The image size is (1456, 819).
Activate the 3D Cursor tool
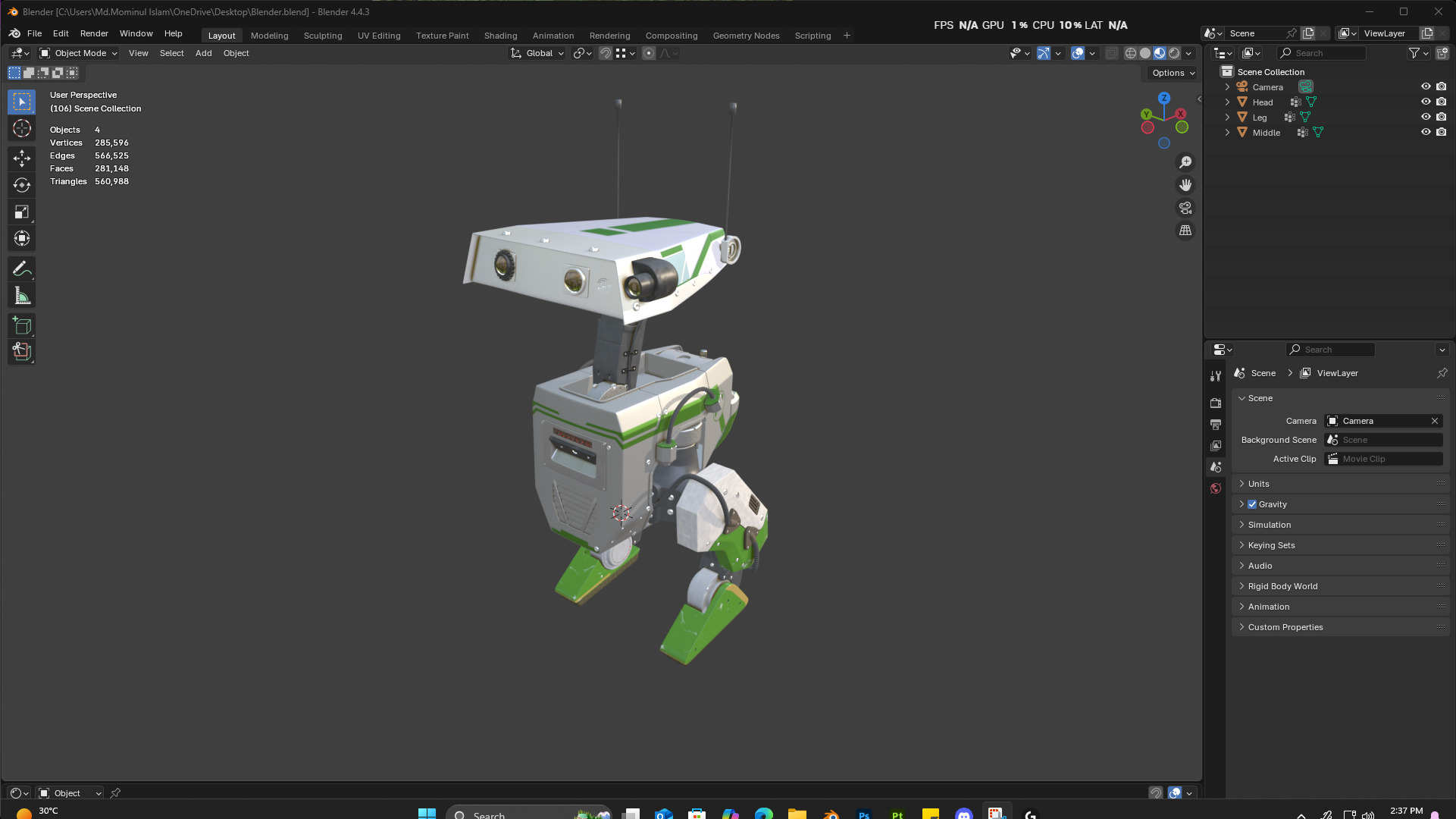[x=21, y=128]
